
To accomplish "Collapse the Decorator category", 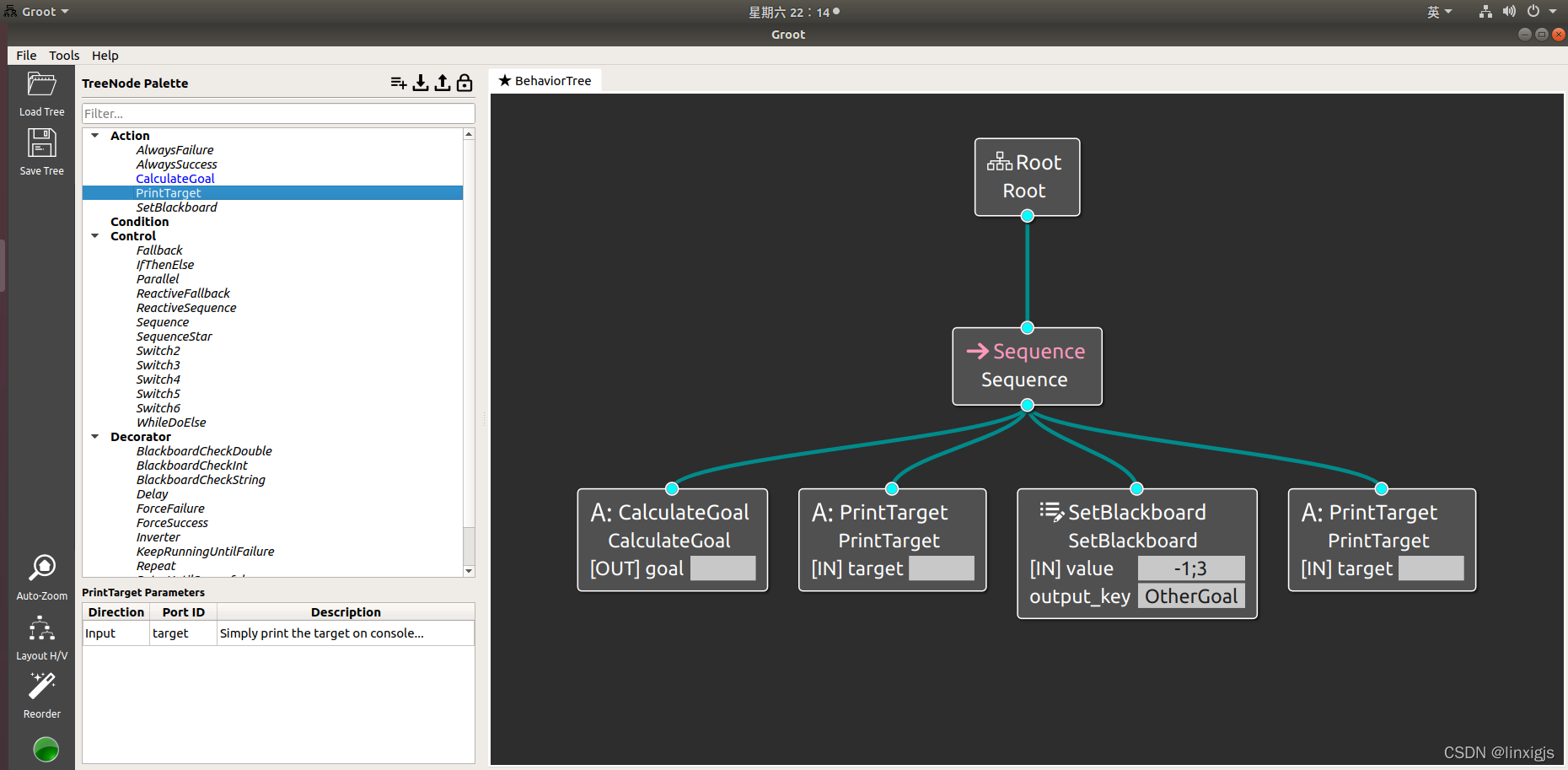I will click(94, 436).
